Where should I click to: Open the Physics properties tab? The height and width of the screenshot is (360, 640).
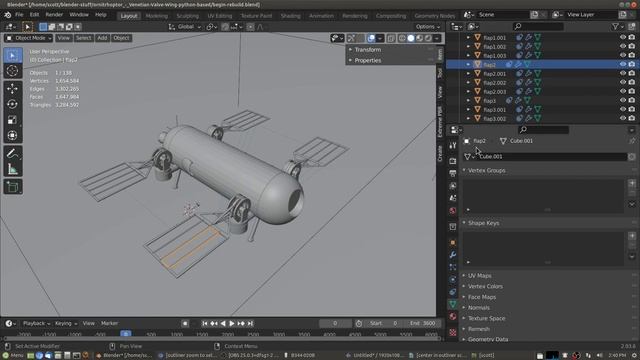pyautogui.click(x=453, y=280)
